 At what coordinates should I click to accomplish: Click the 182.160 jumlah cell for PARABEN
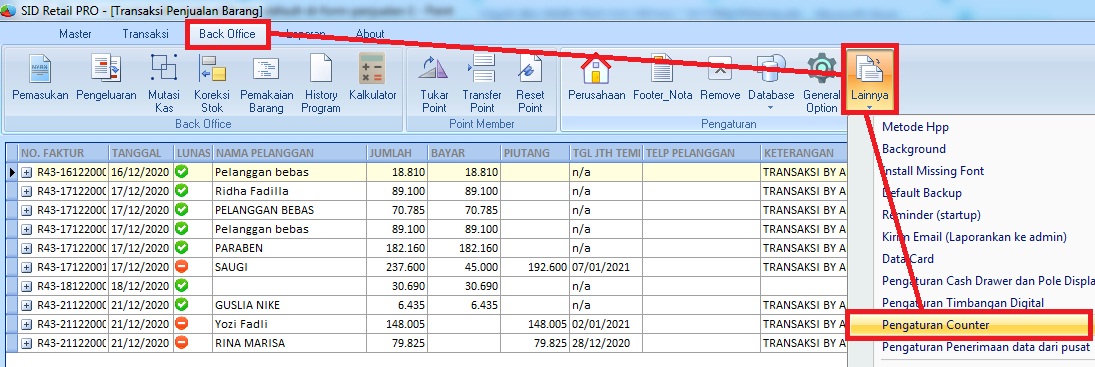[397, 248]
